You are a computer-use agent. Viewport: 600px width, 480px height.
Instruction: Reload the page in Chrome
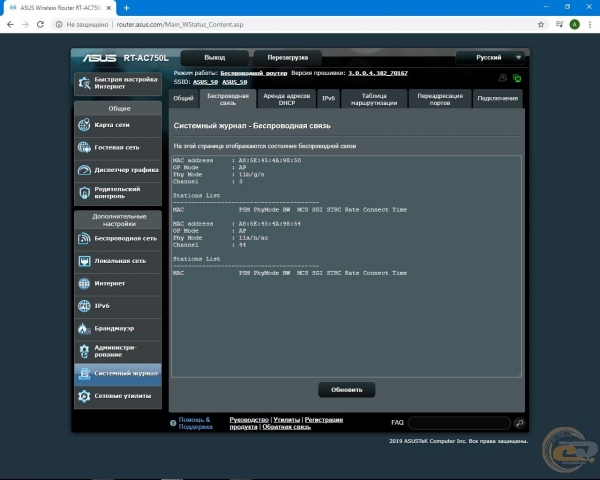[x=40, y=24]
